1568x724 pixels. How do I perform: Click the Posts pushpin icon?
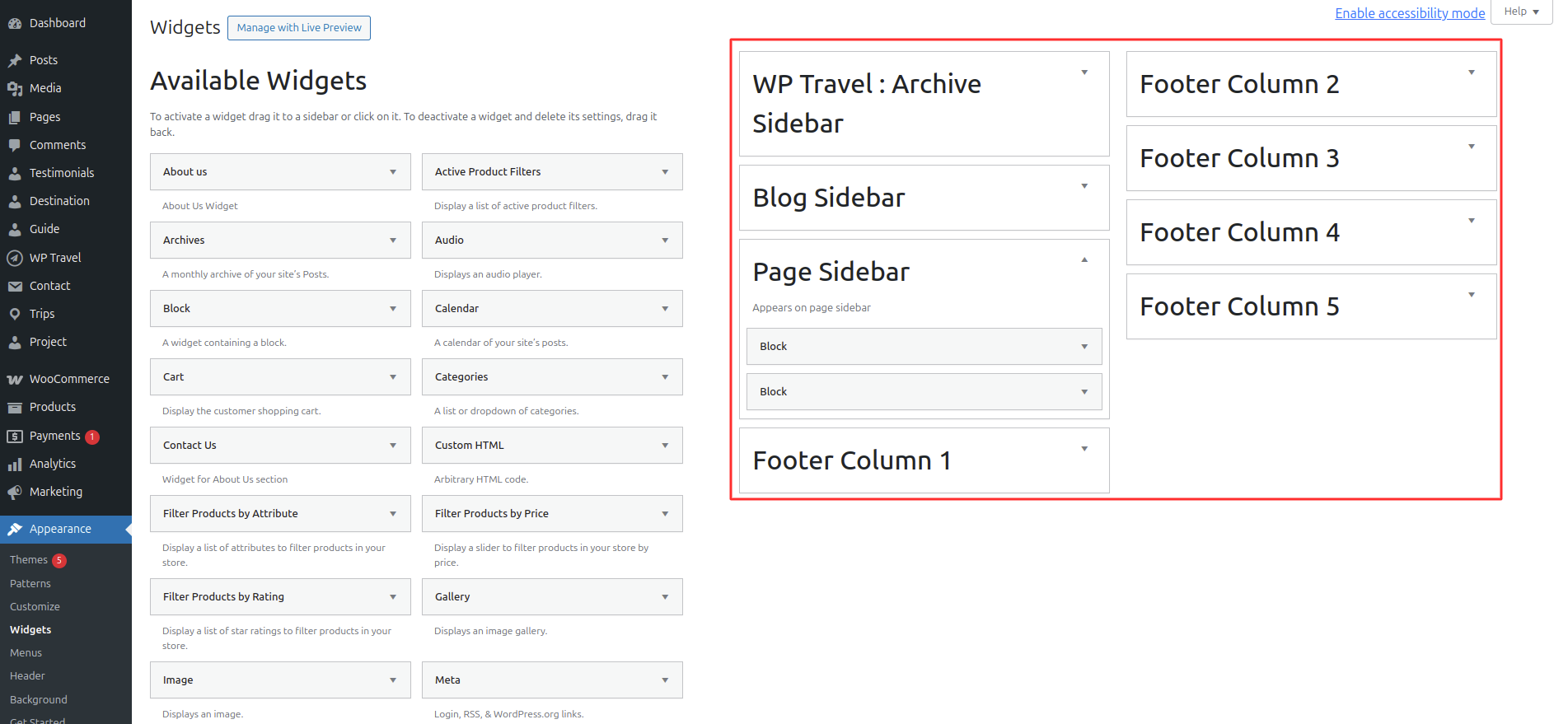[x=15, y=60]
